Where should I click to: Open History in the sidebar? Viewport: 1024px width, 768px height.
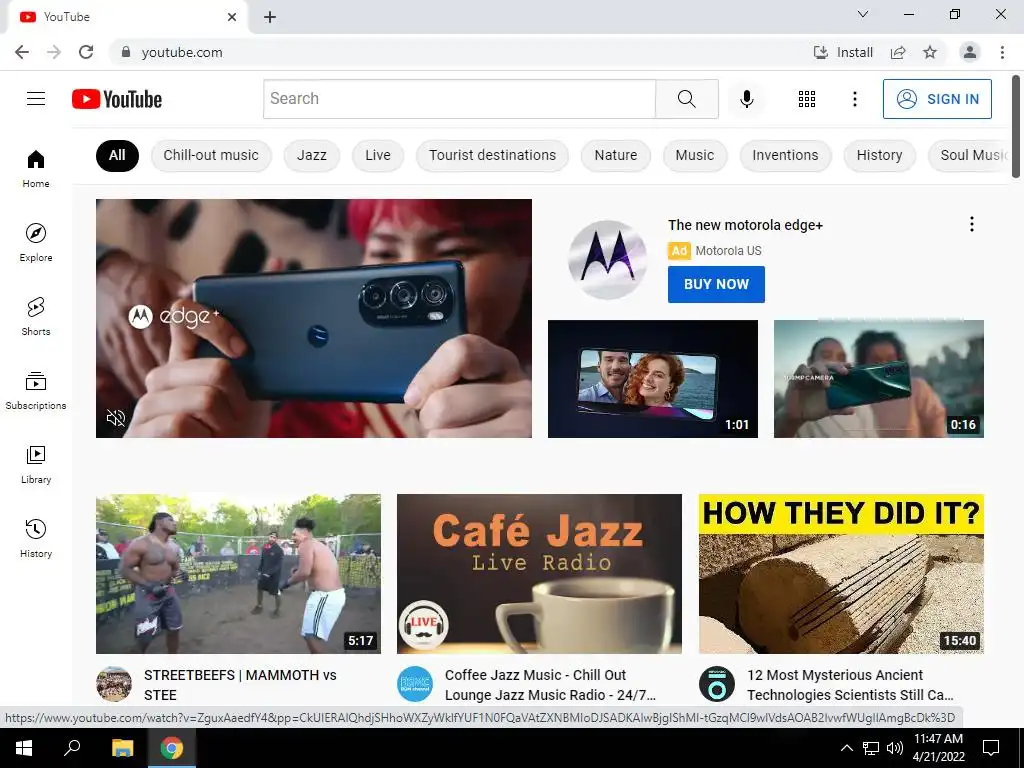click(x=36, y=538)
